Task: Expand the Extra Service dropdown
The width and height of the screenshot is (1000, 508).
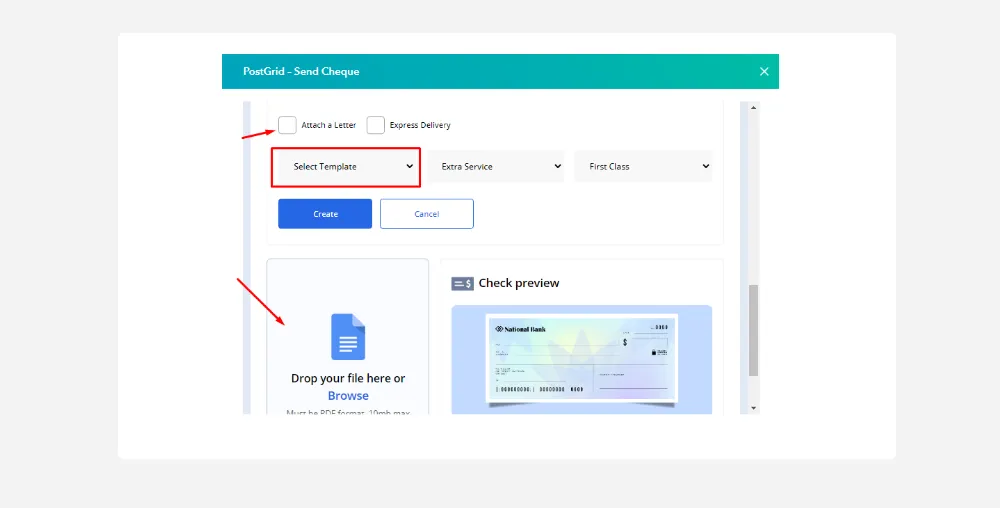Action: tap(496, 167)
